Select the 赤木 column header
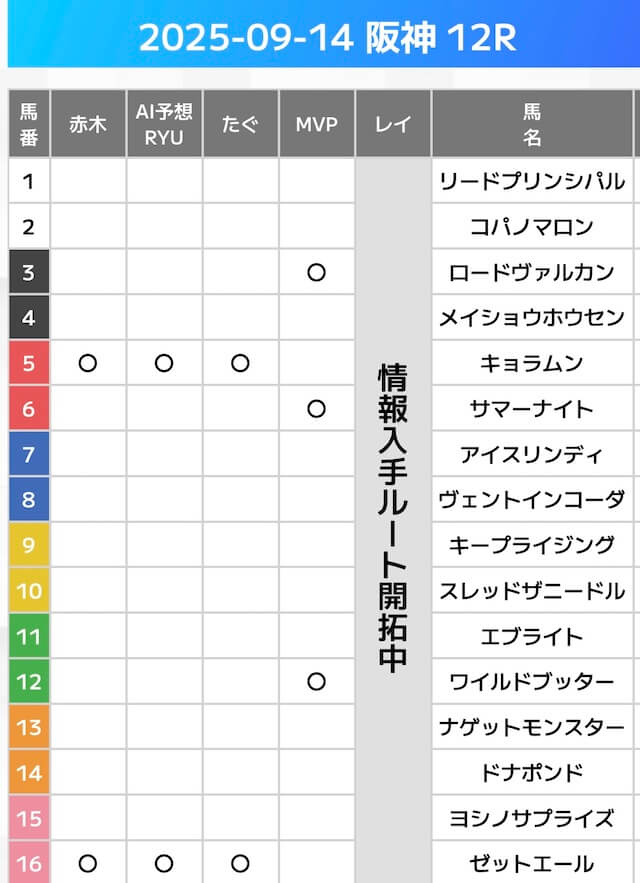 point(88,124)
